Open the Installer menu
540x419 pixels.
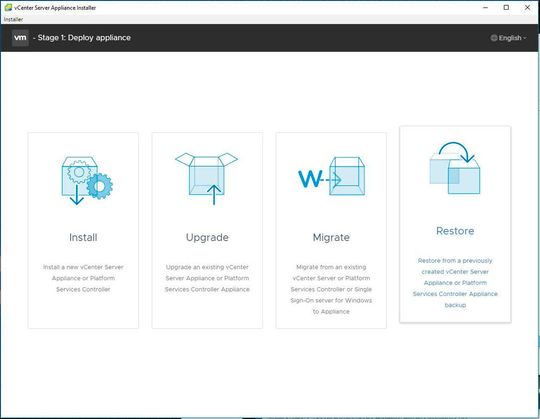click(x=13, y=19)
